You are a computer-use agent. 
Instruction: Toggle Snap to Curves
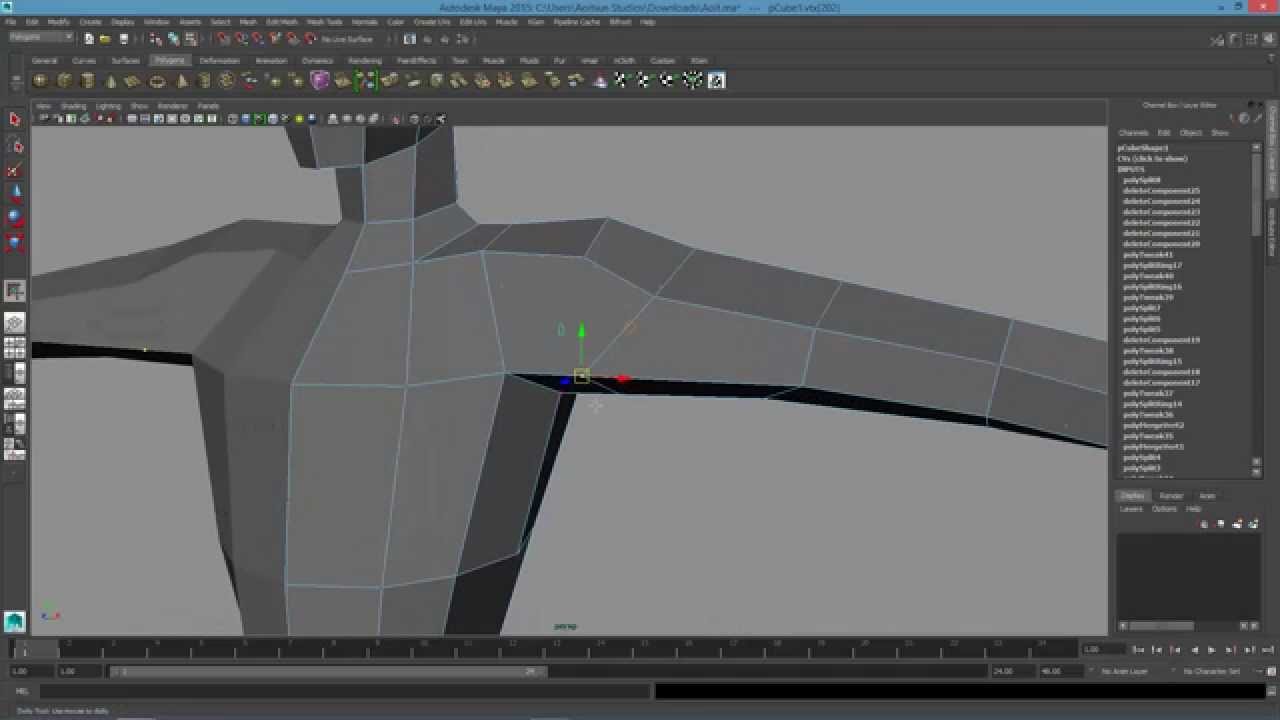pos(240,39)
